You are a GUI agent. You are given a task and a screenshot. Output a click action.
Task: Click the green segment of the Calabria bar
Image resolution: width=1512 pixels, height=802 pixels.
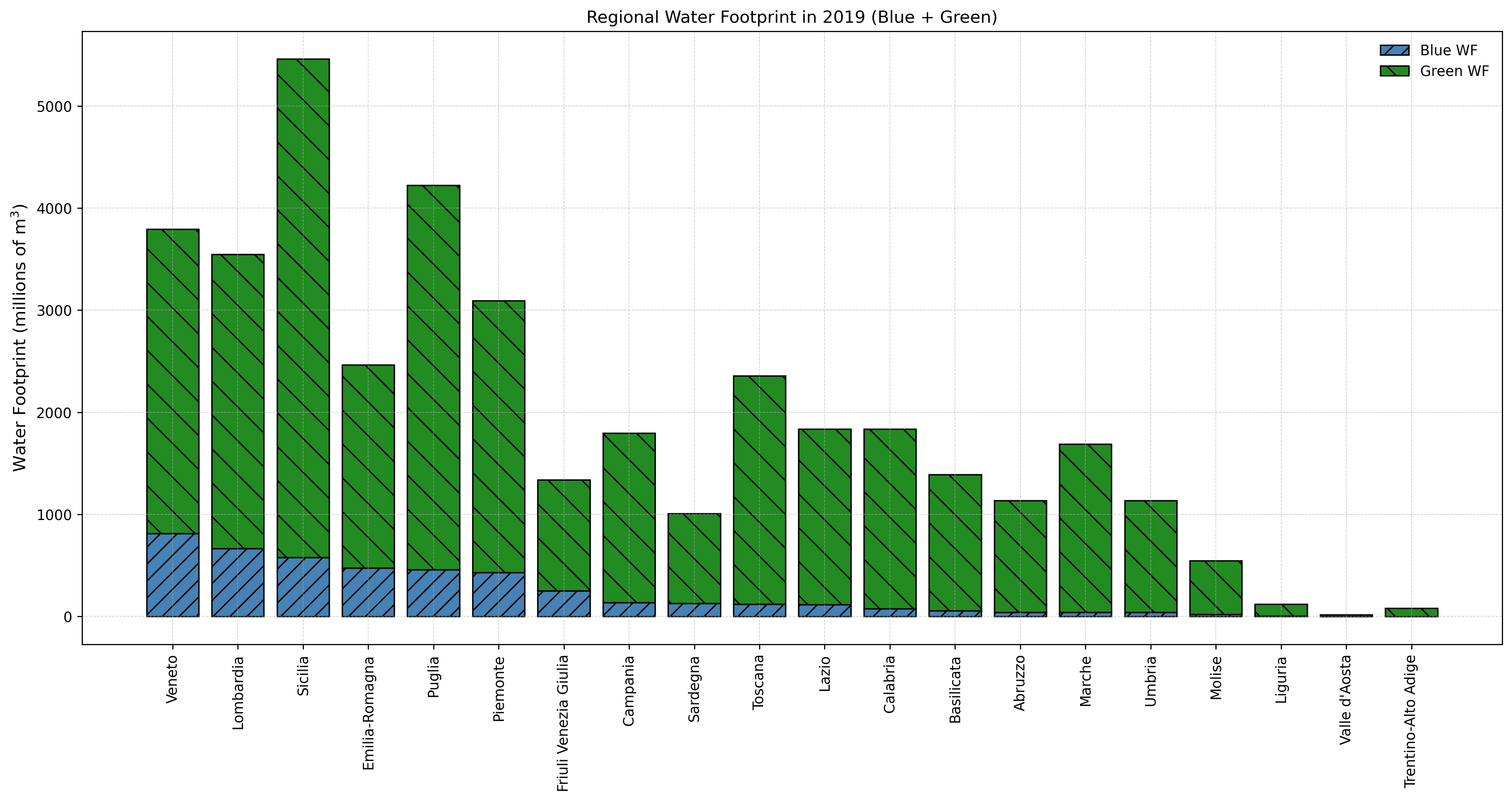click(890, 519)
